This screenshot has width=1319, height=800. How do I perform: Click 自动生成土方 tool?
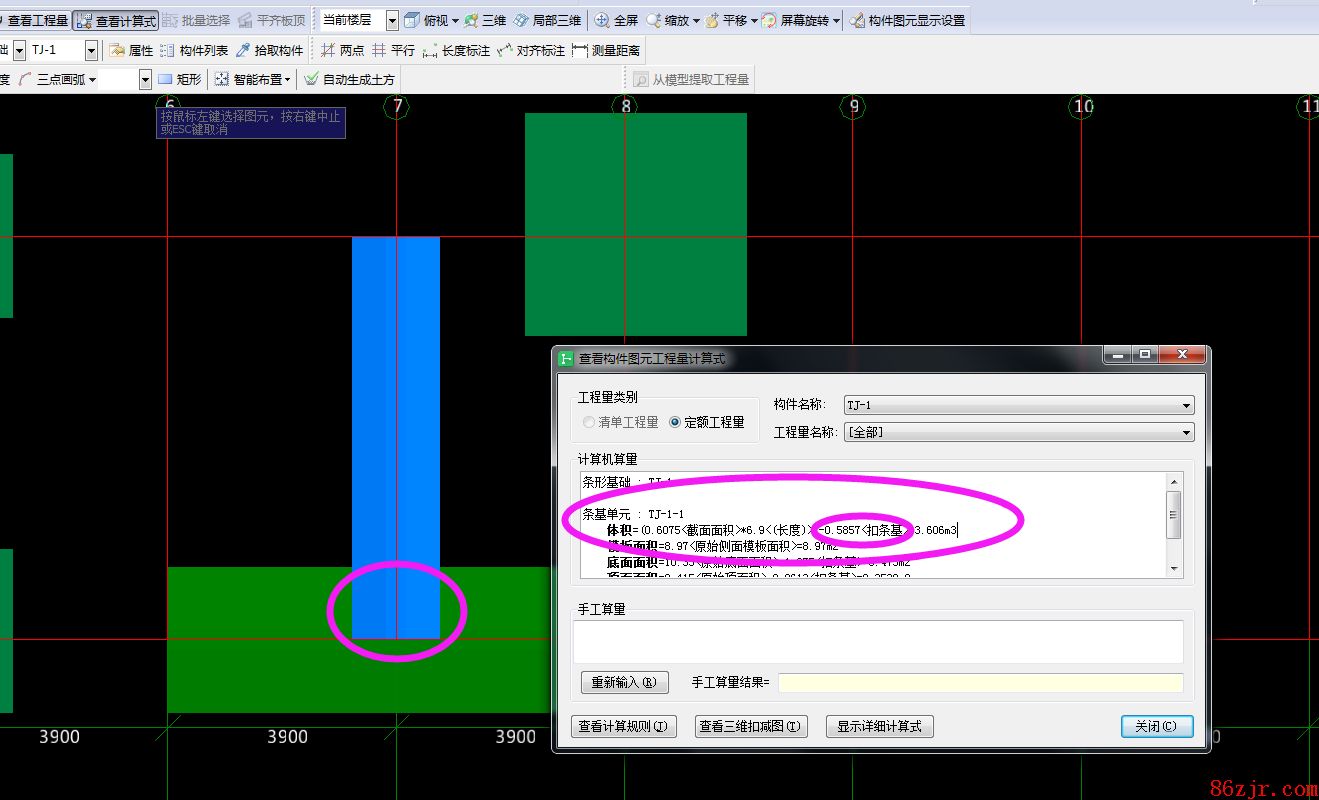click(x=349, y=79)
